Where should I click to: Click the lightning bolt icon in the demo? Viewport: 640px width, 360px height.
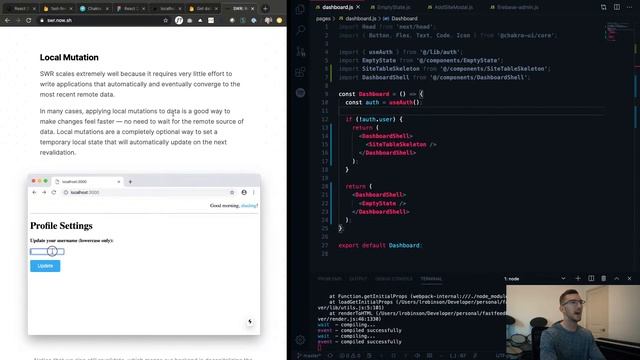(250, 322)
